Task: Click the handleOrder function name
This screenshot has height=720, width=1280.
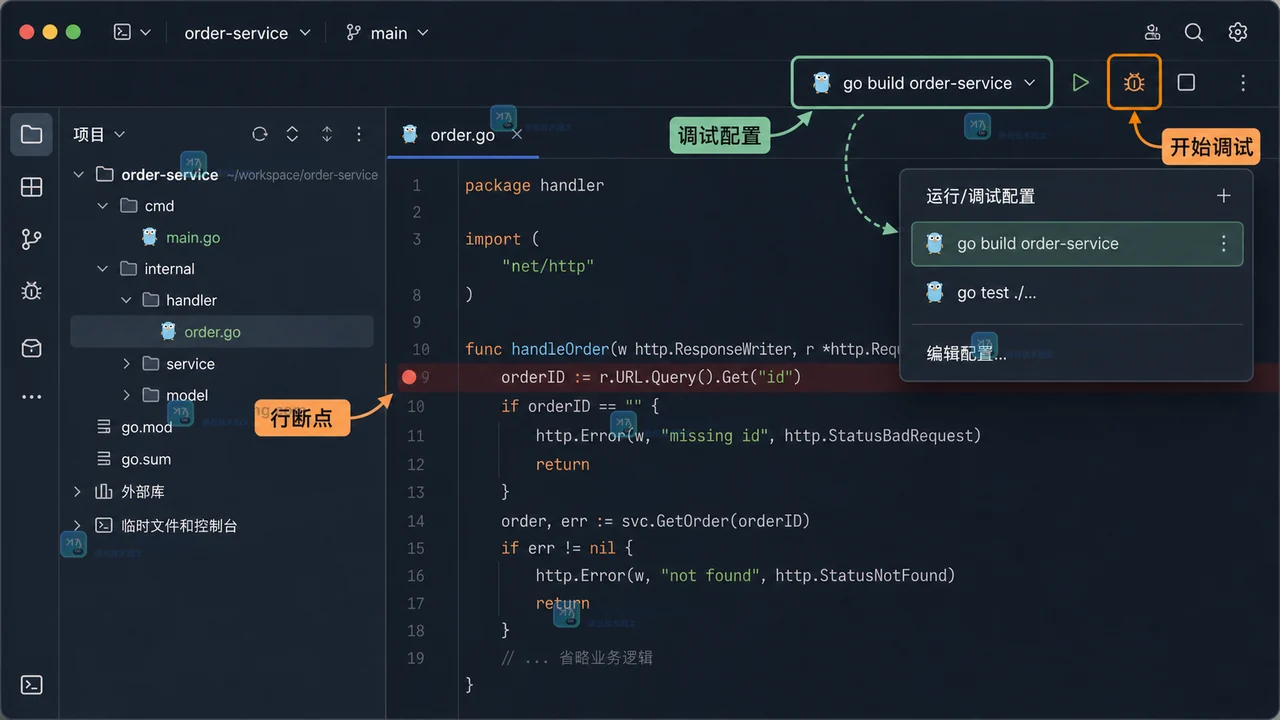Action: [x=560, y=349]
